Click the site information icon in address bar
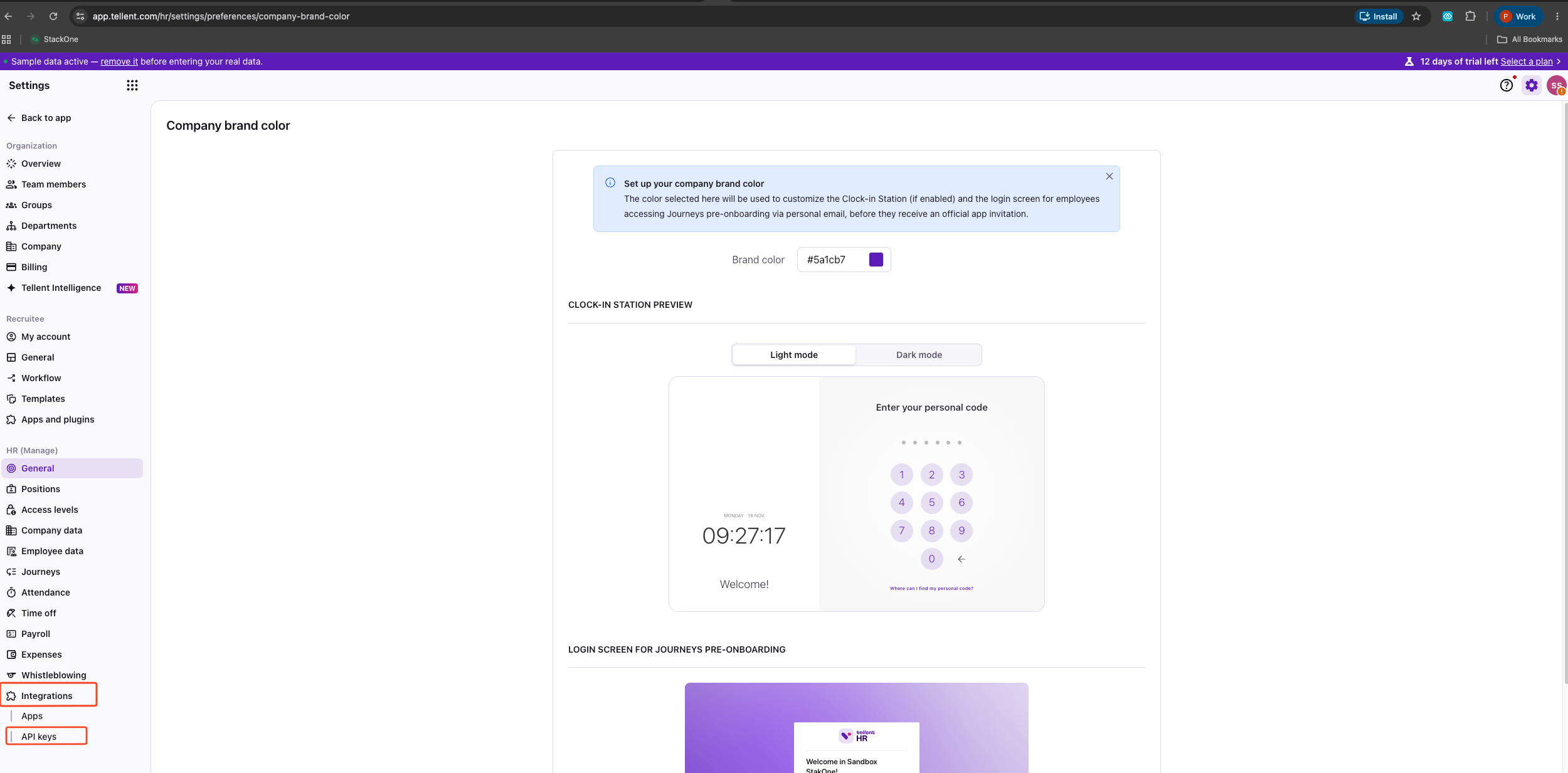The width and height of the screenshot is (1568, 773). (80, 16)
